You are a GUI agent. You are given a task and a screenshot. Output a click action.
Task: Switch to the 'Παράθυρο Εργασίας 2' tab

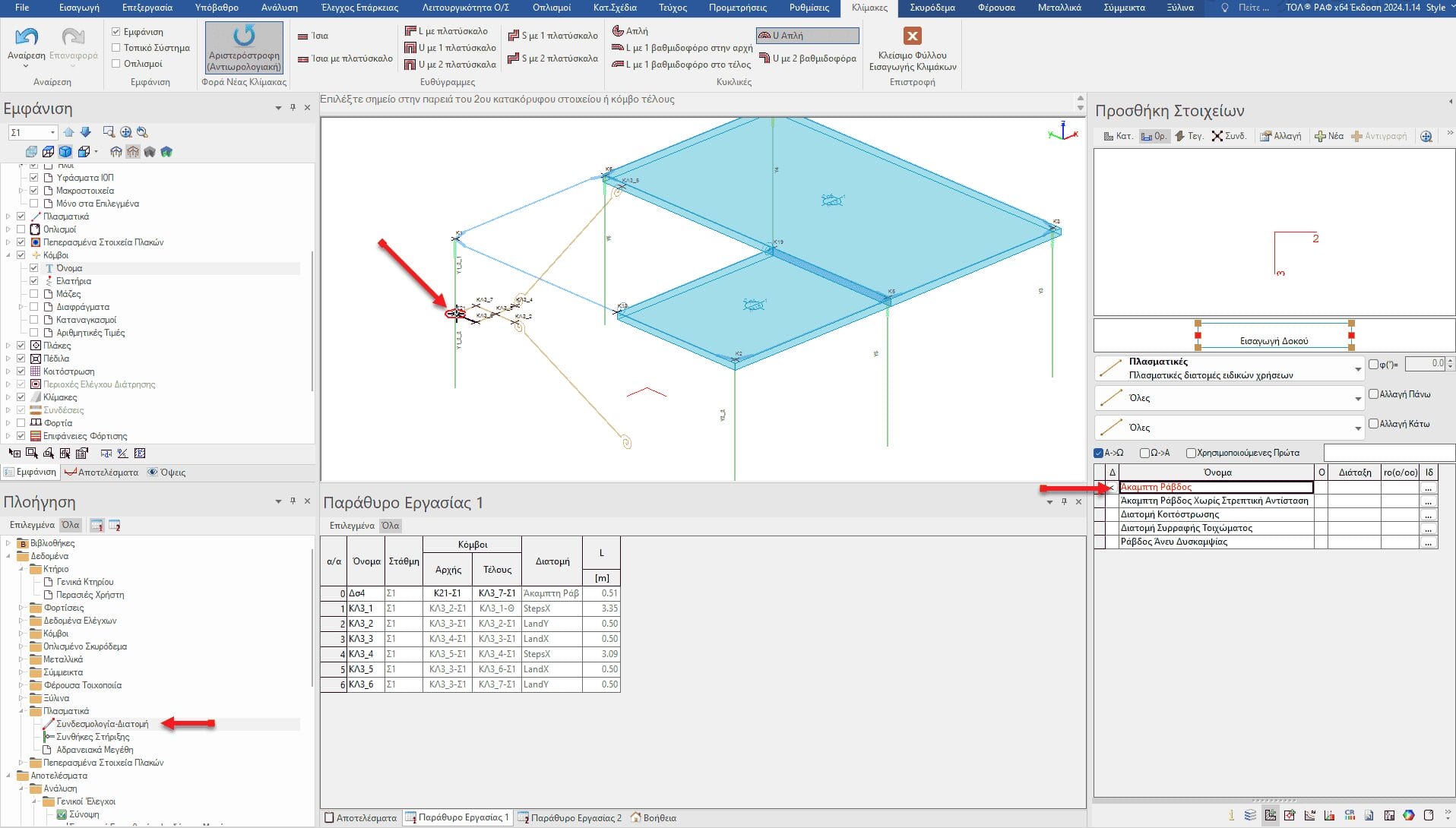pos(569,818)
